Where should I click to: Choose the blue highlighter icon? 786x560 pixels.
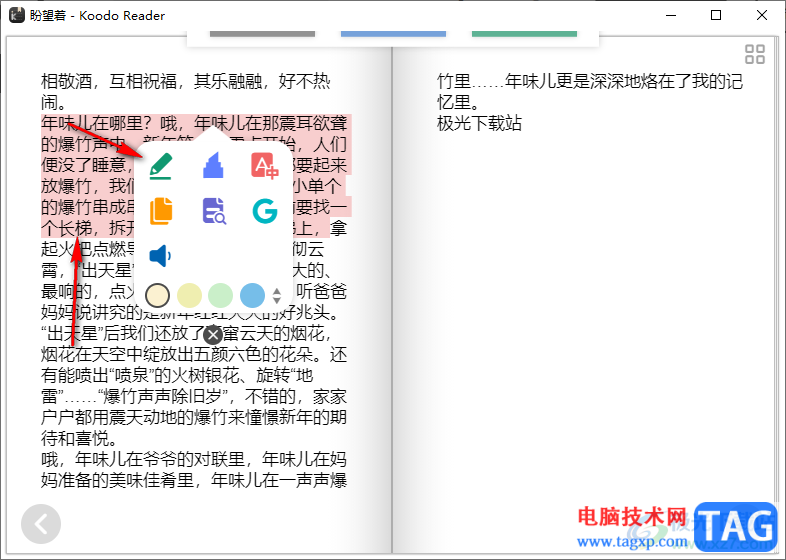coord(213,165)
